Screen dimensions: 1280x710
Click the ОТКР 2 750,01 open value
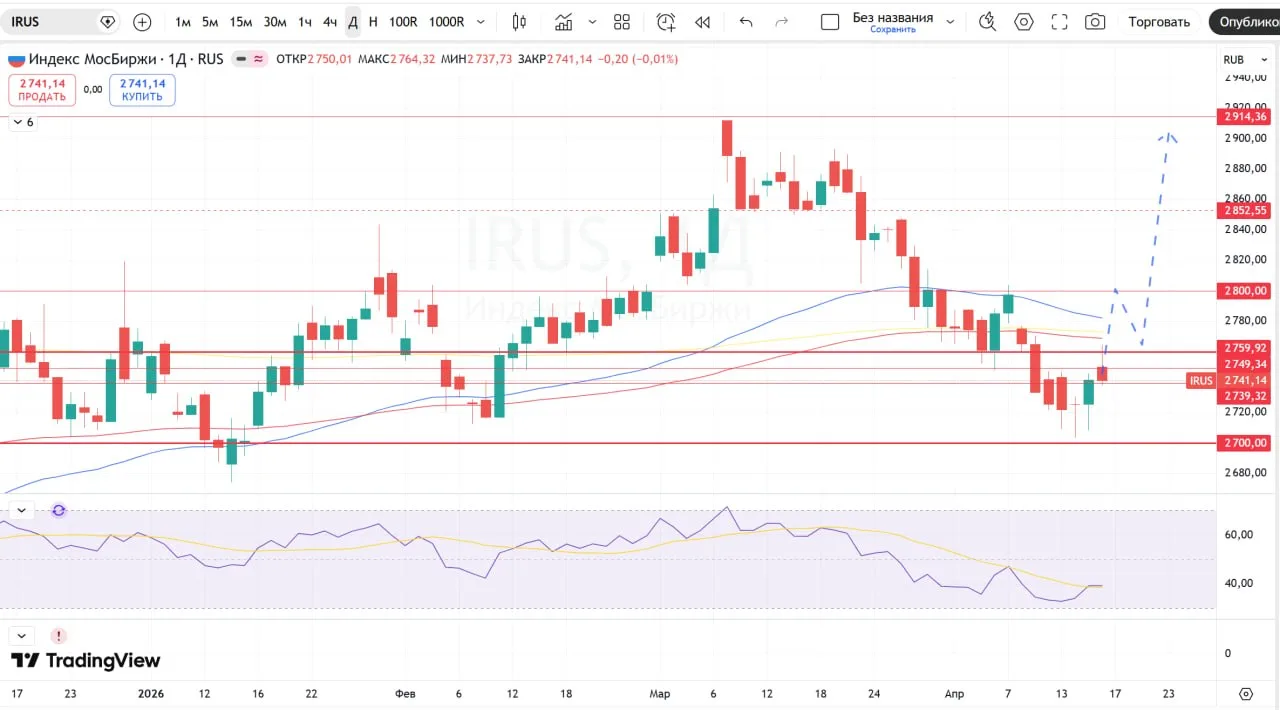tap(314, 59)
